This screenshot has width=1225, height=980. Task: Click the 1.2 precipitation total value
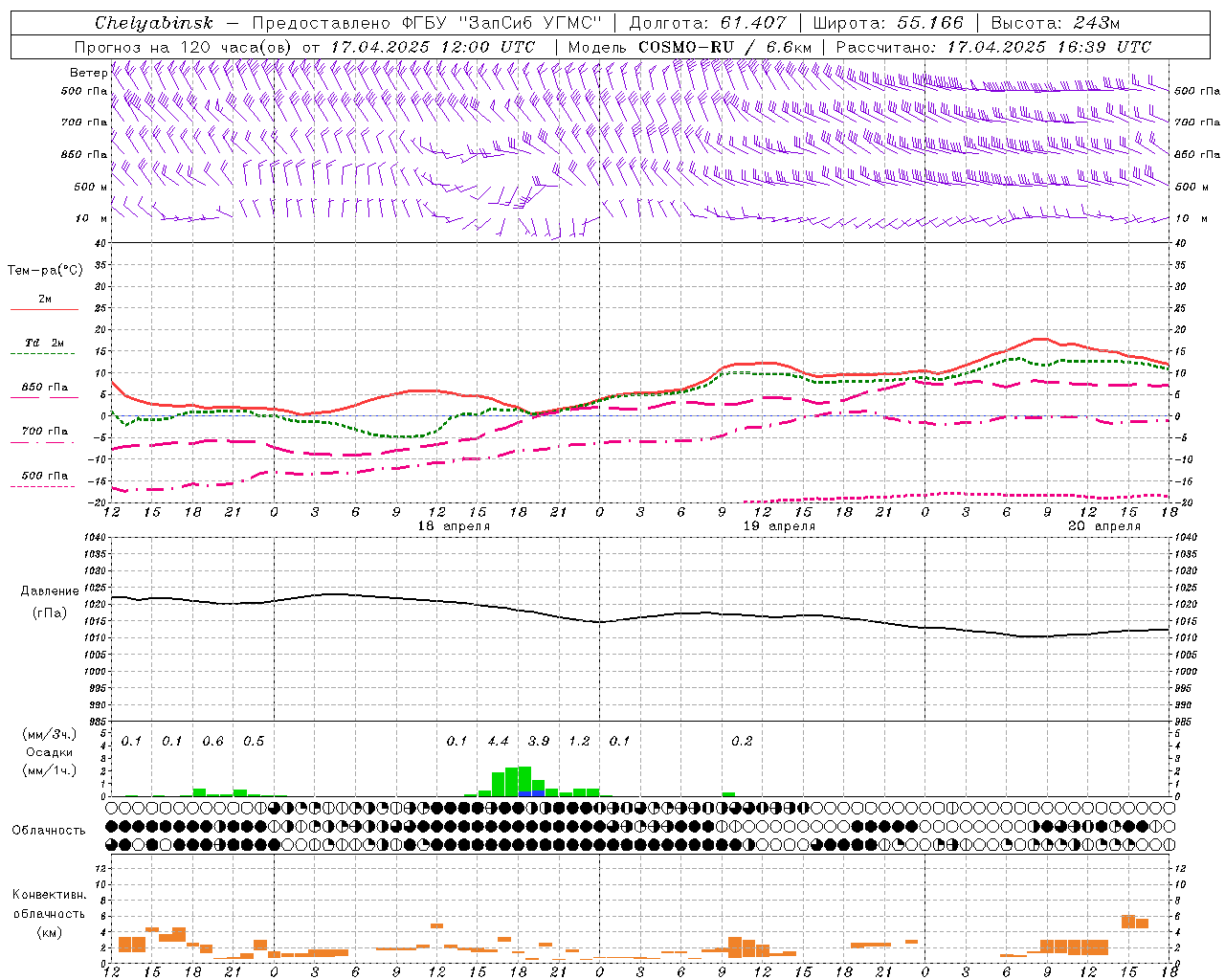[x=579, y=741]
